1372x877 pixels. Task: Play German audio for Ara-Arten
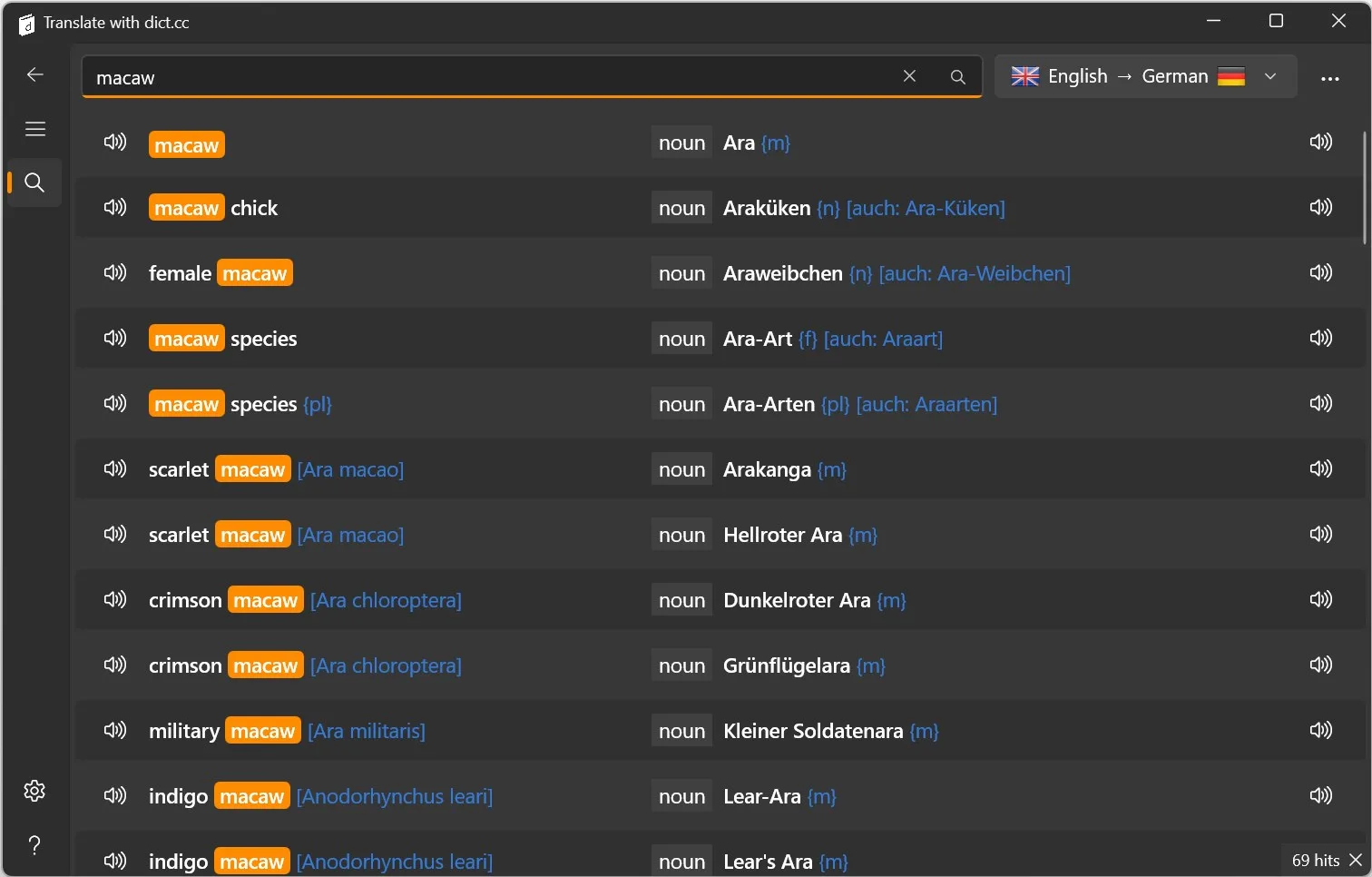point(1321,404)
